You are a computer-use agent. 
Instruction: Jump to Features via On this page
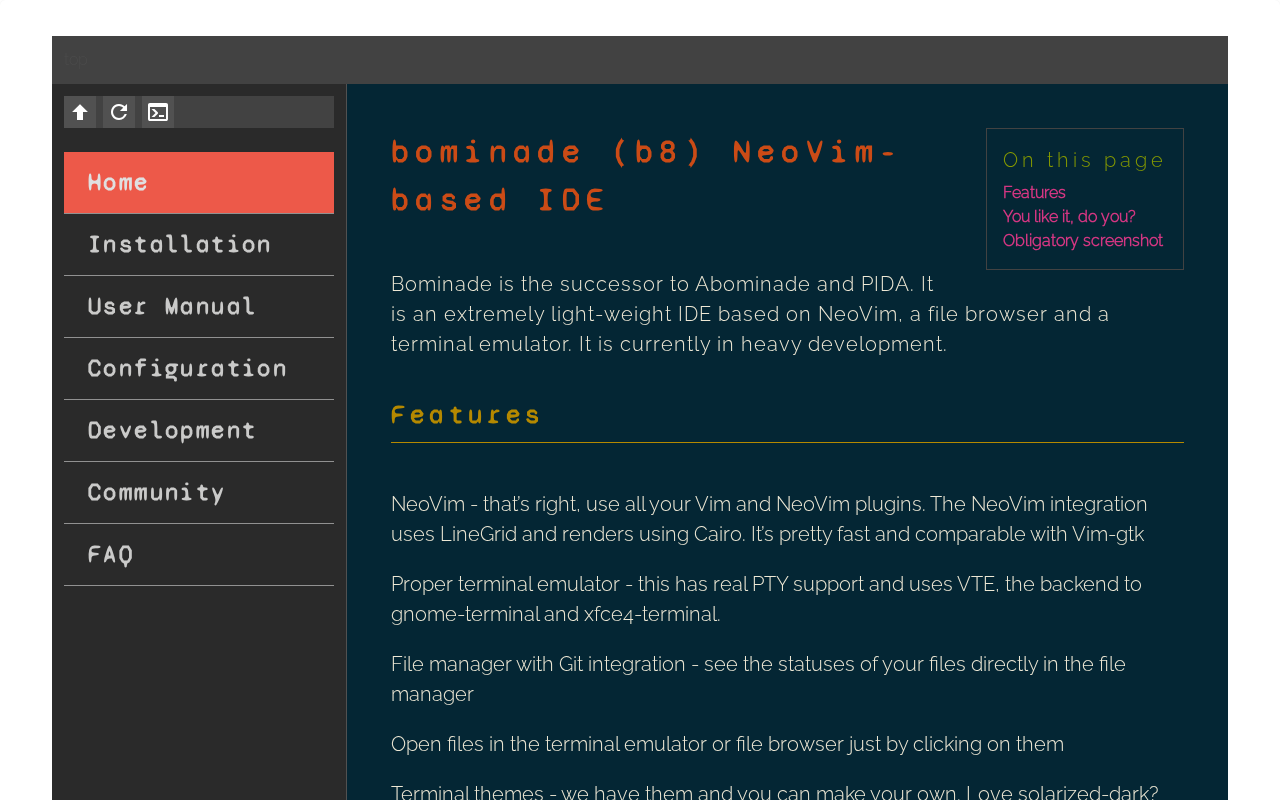[x=1034, y=193]
